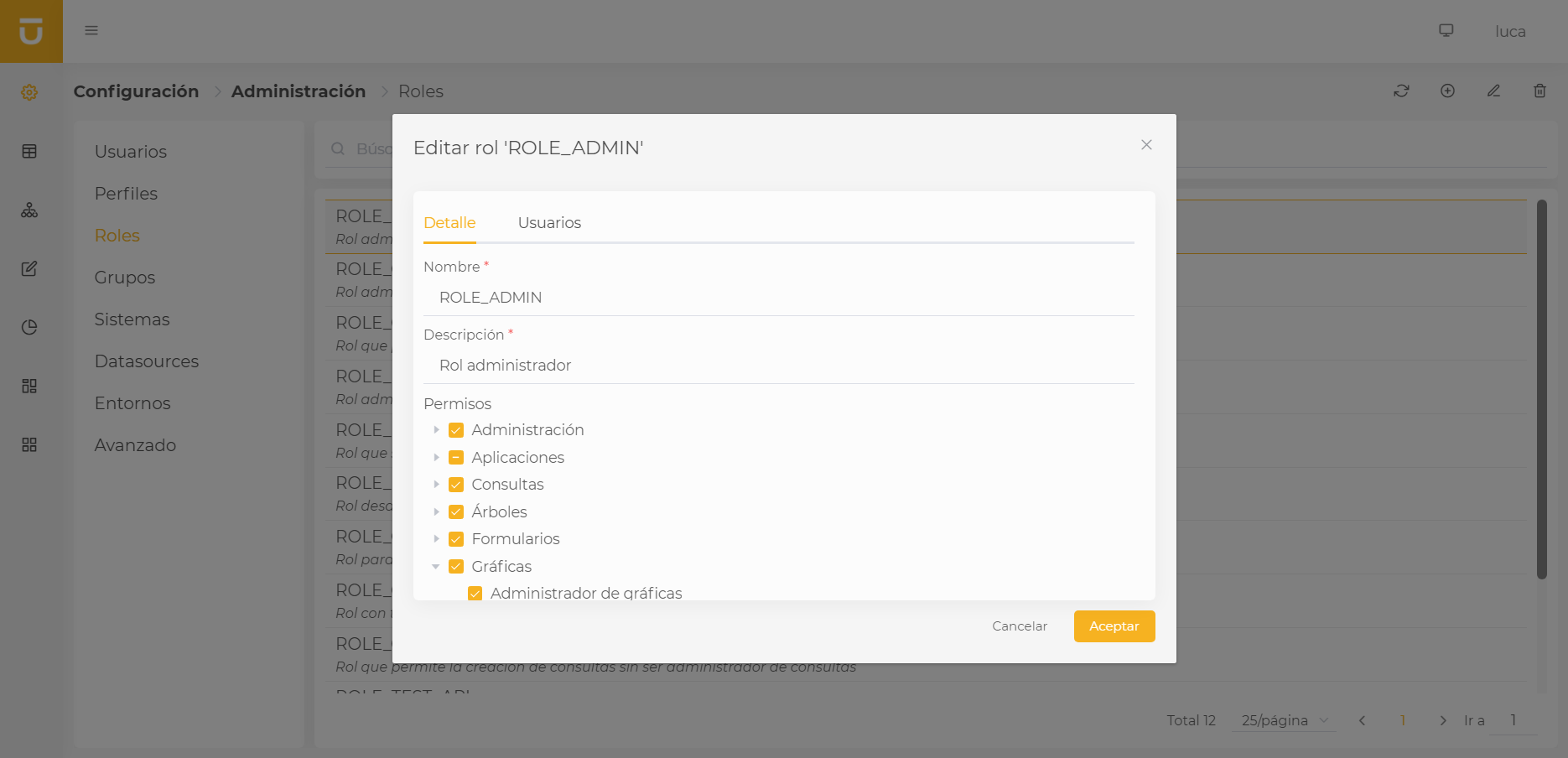Toggle the Aplicaciones partial checkbox
This screenshot has width=1568, height=758.
[x=456, y=457]
